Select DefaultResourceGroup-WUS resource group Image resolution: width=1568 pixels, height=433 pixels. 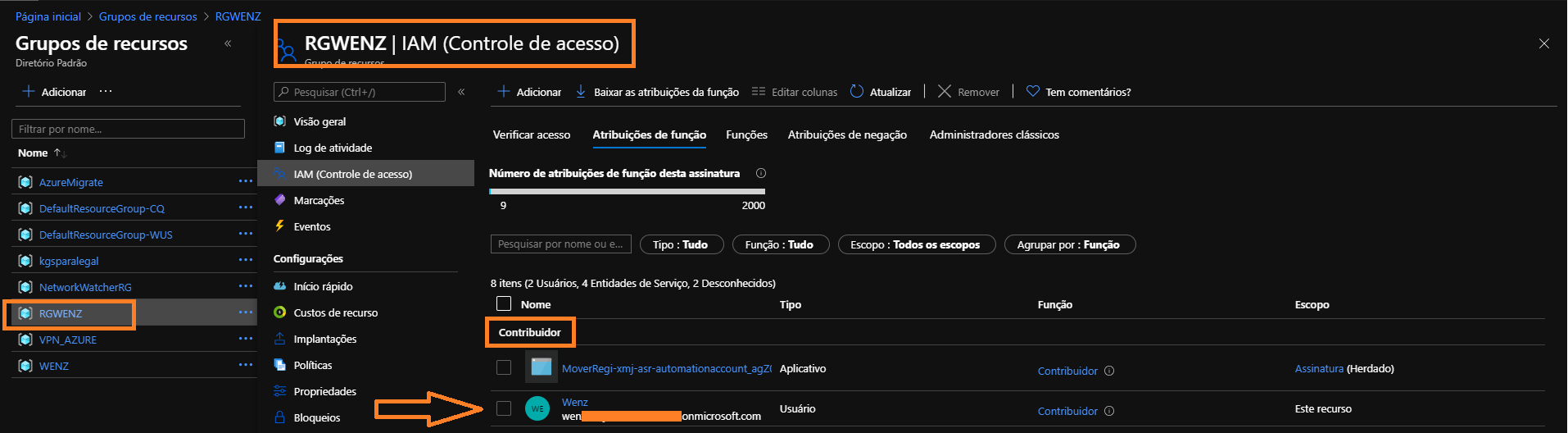106,235
